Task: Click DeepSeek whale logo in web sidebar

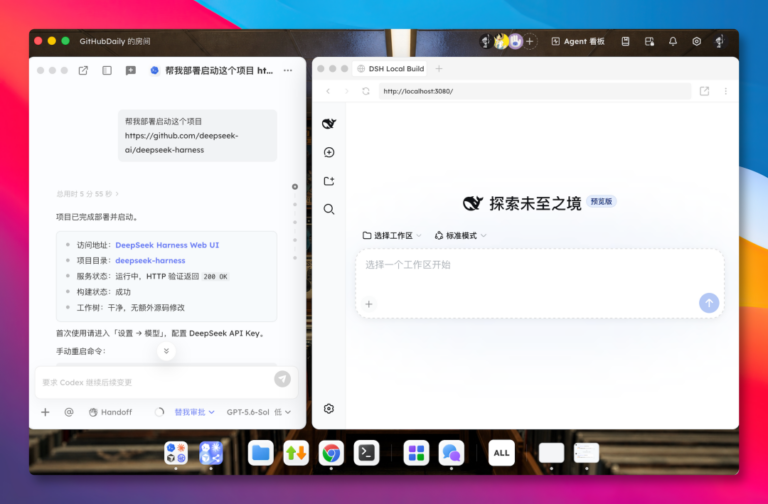Action: (329, 123)
